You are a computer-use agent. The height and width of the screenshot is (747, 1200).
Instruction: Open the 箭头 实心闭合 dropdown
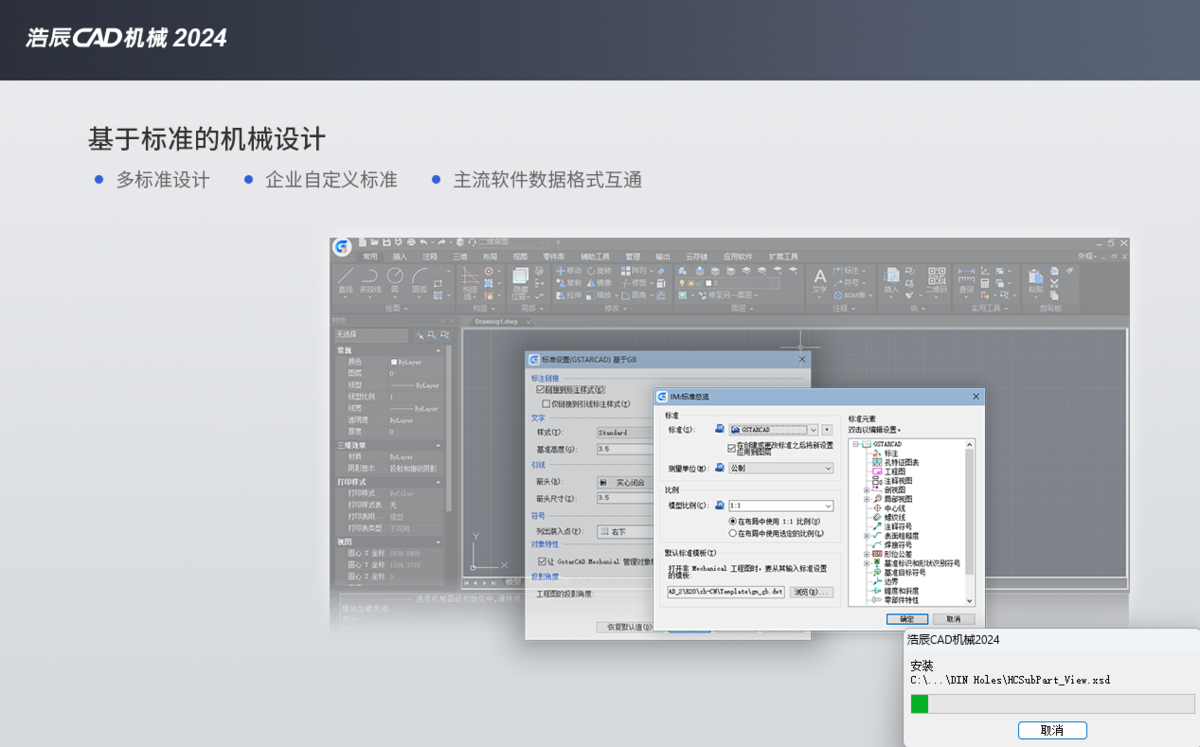click(626, 482)
